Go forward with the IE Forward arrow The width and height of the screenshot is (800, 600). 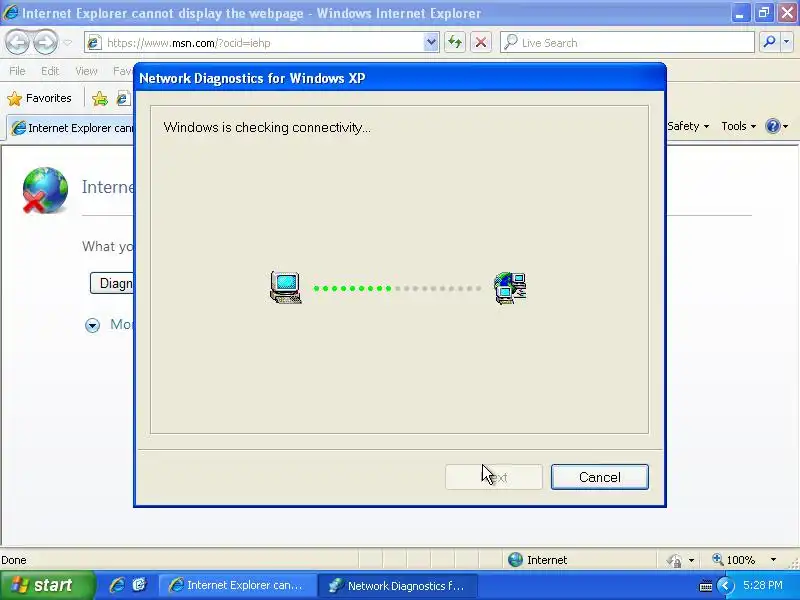click(46, 42)
